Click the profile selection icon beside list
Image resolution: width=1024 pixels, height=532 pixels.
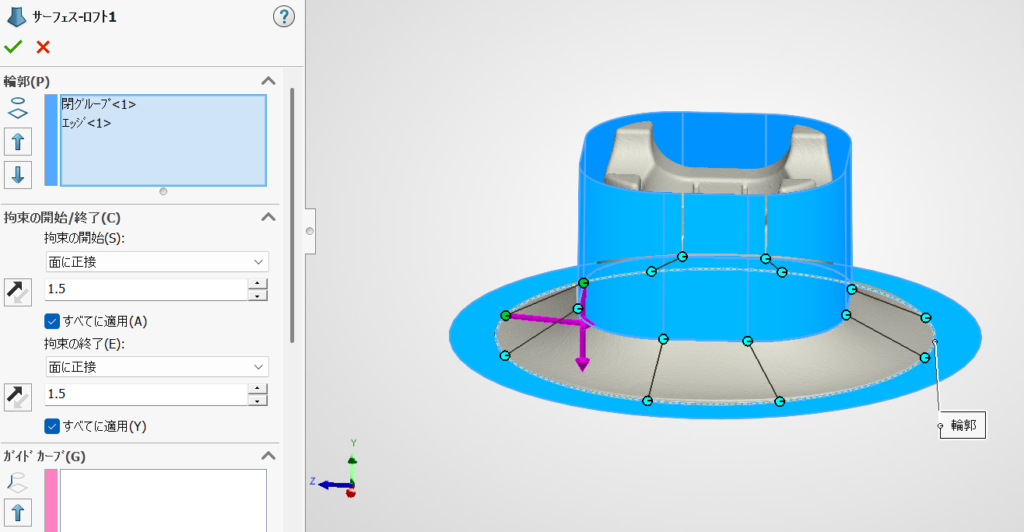(18, 108)
